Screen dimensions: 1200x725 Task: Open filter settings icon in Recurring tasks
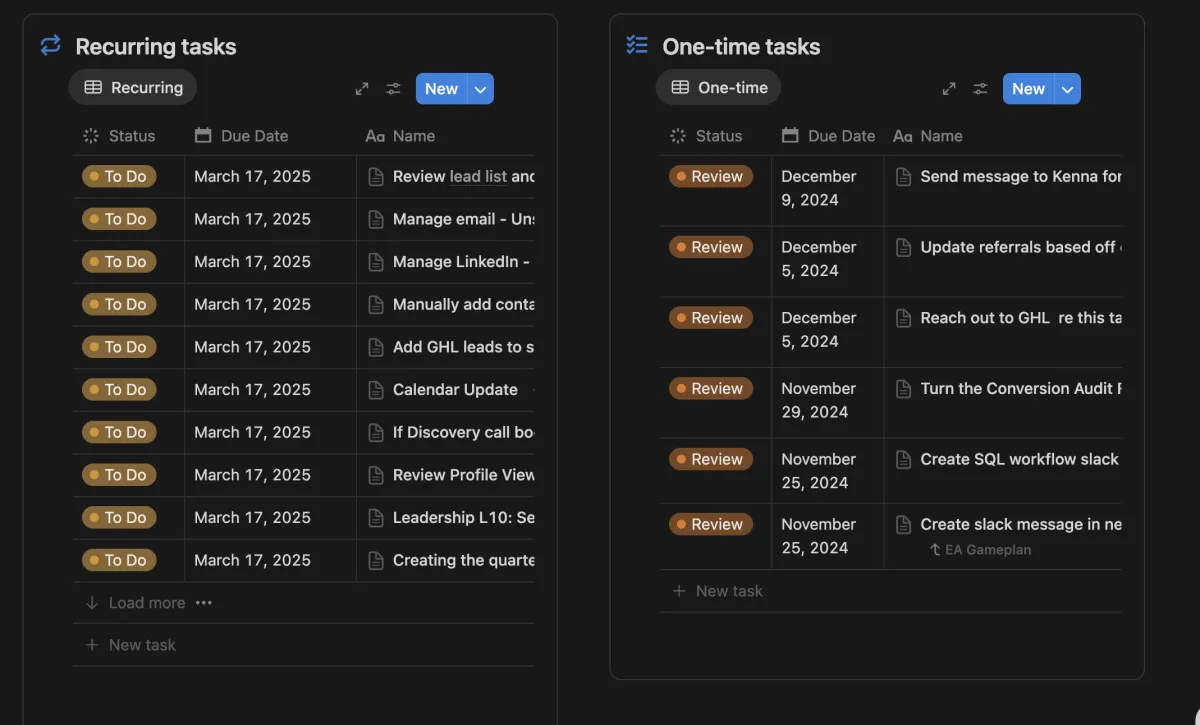click(x=394, y=89)
